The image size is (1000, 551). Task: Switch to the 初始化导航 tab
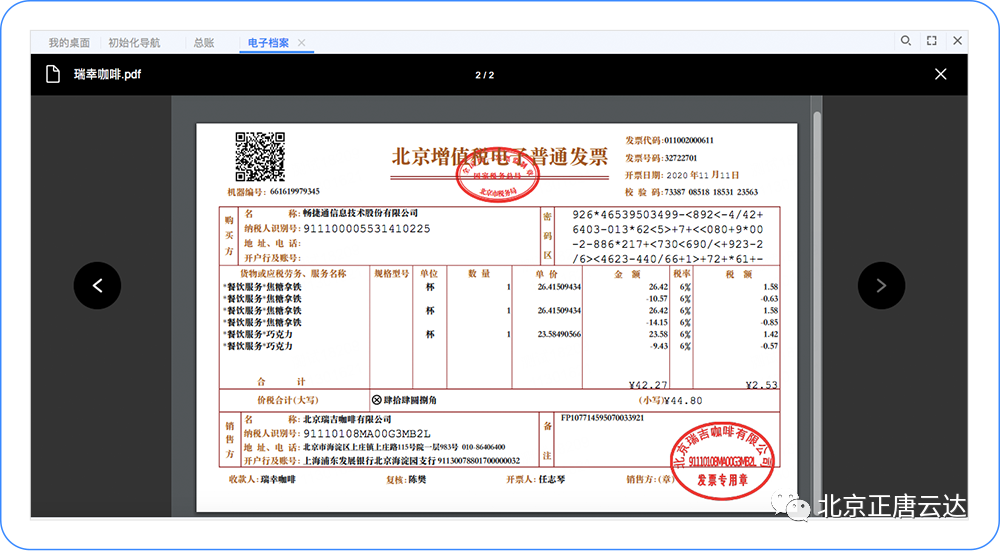pyautogui.click(x=134, y=43)
